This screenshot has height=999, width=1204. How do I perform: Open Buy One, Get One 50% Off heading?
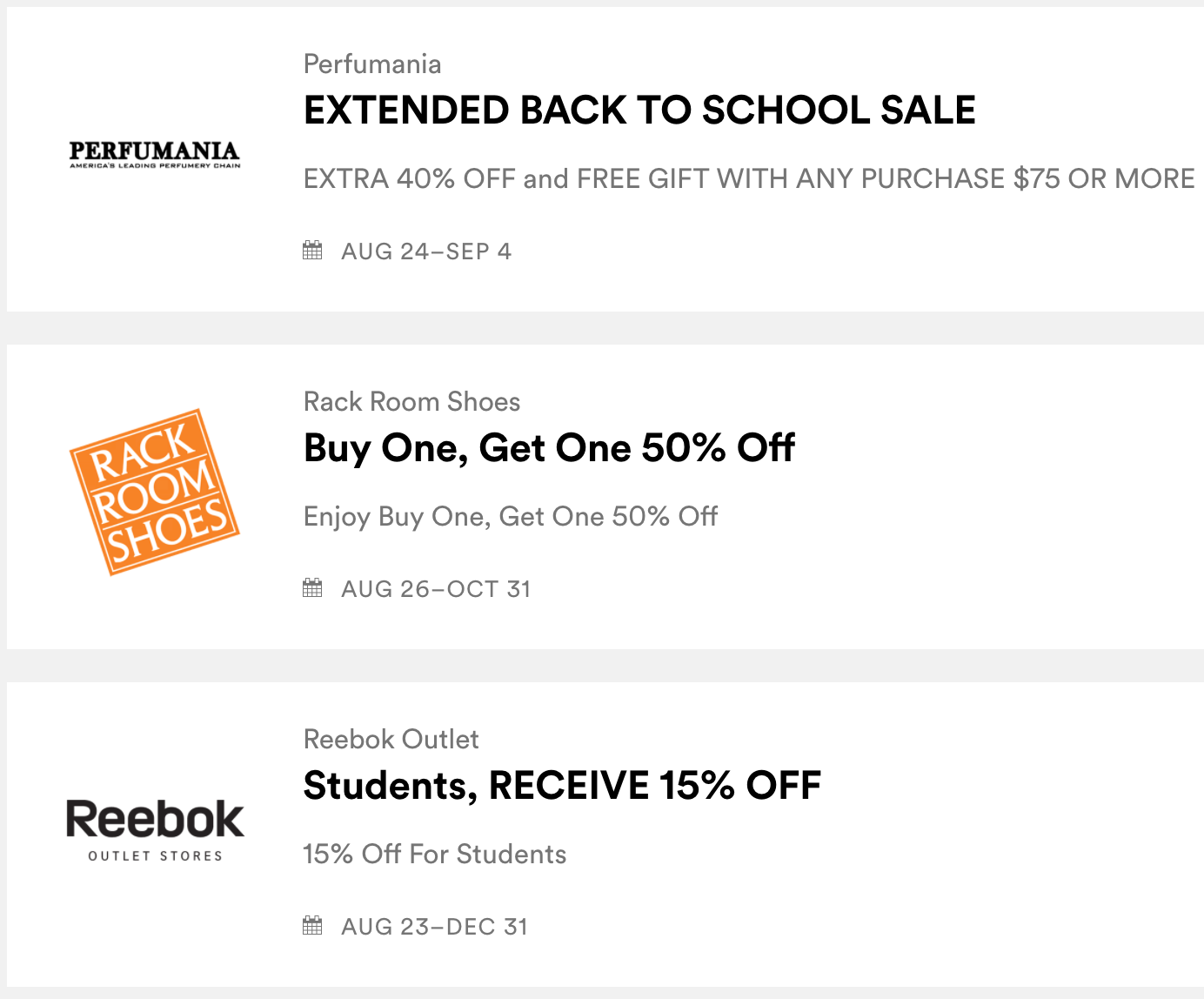[x=549, y=448]
